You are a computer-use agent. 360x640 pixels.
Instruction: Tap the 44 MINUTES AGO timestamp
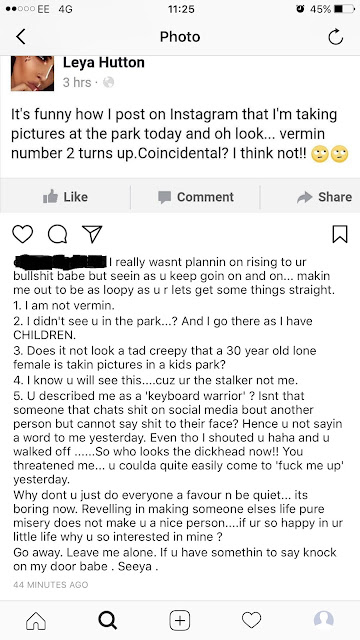tap(51, 584)
